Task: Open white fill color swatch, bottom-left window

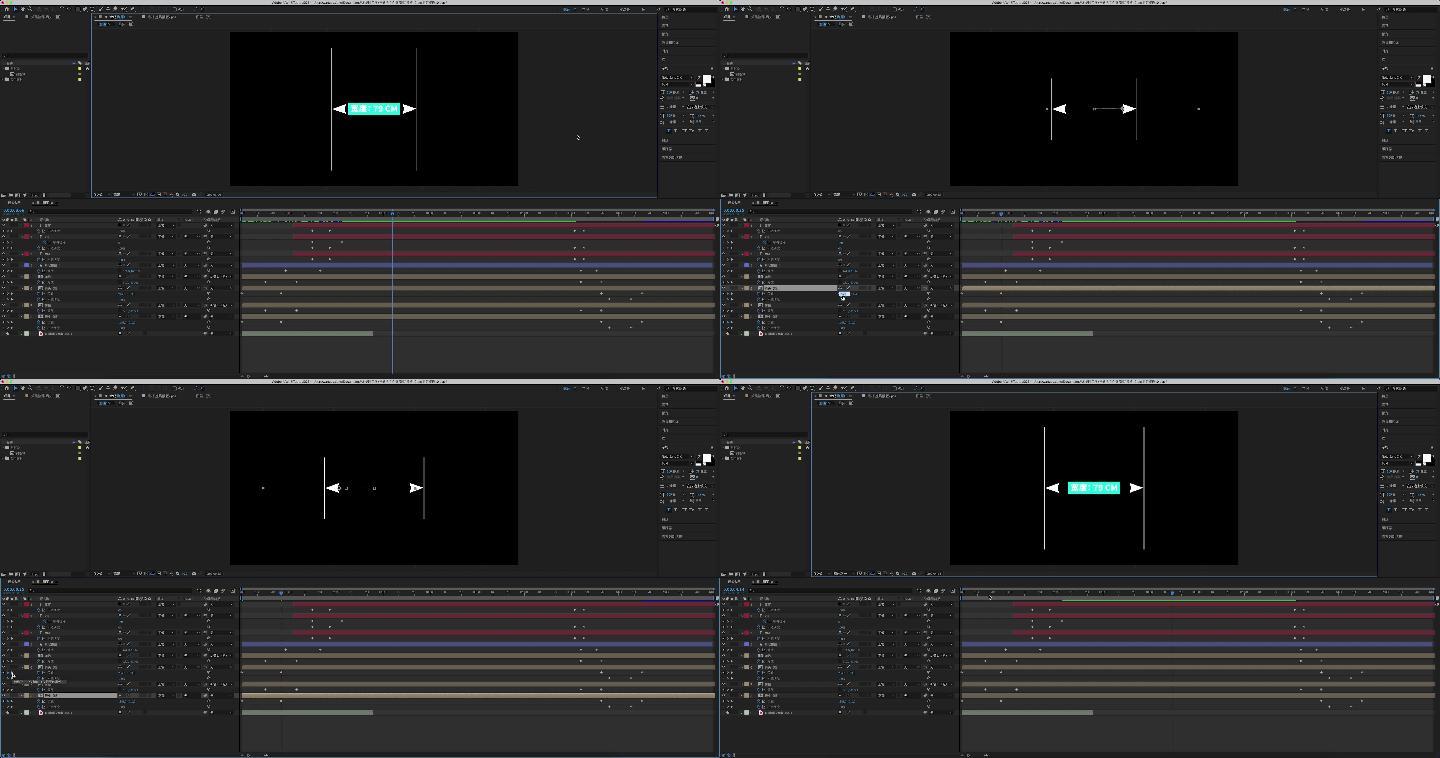Action: tap(706, 458)
